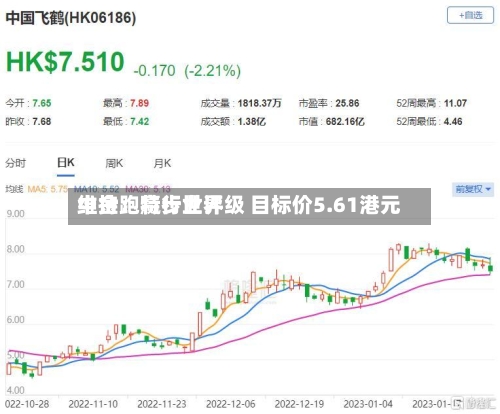This screenshot has width=500, height=414.
Task: Click 最低 value 7.42
Action: (x=139, y=121)
